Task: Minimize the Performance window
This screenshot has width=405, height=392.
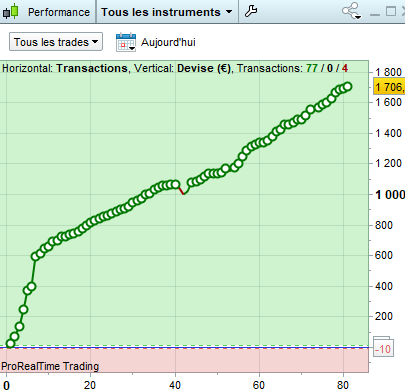Action: [375, 14]
